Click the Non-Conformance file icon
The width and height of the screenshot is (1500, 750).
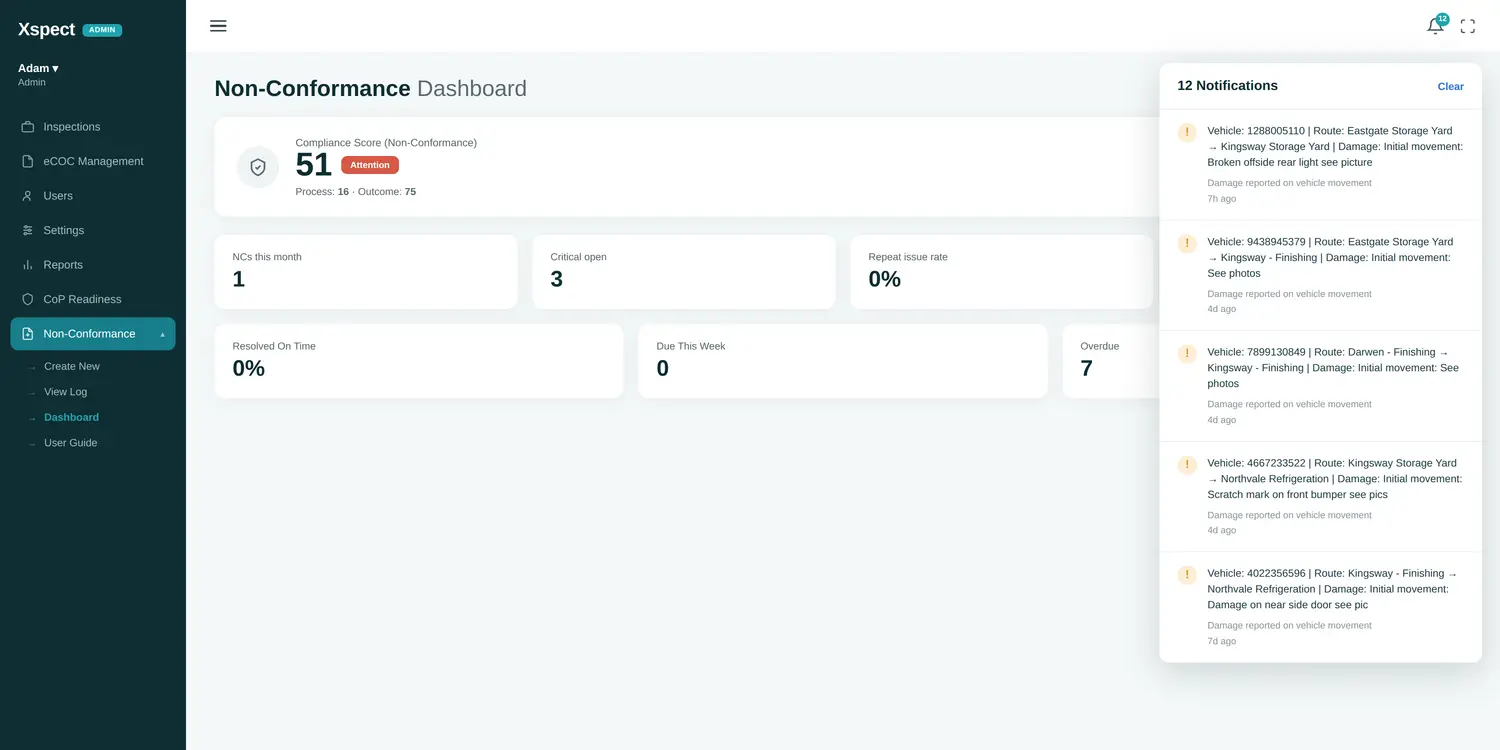click(x=28, y=334)
